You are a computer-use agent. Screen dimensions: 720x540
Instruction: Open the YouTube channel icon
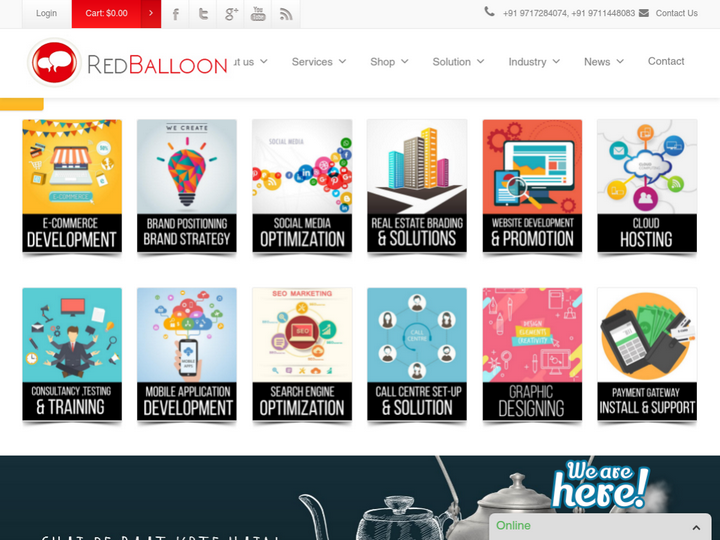(x=258, y=14)
